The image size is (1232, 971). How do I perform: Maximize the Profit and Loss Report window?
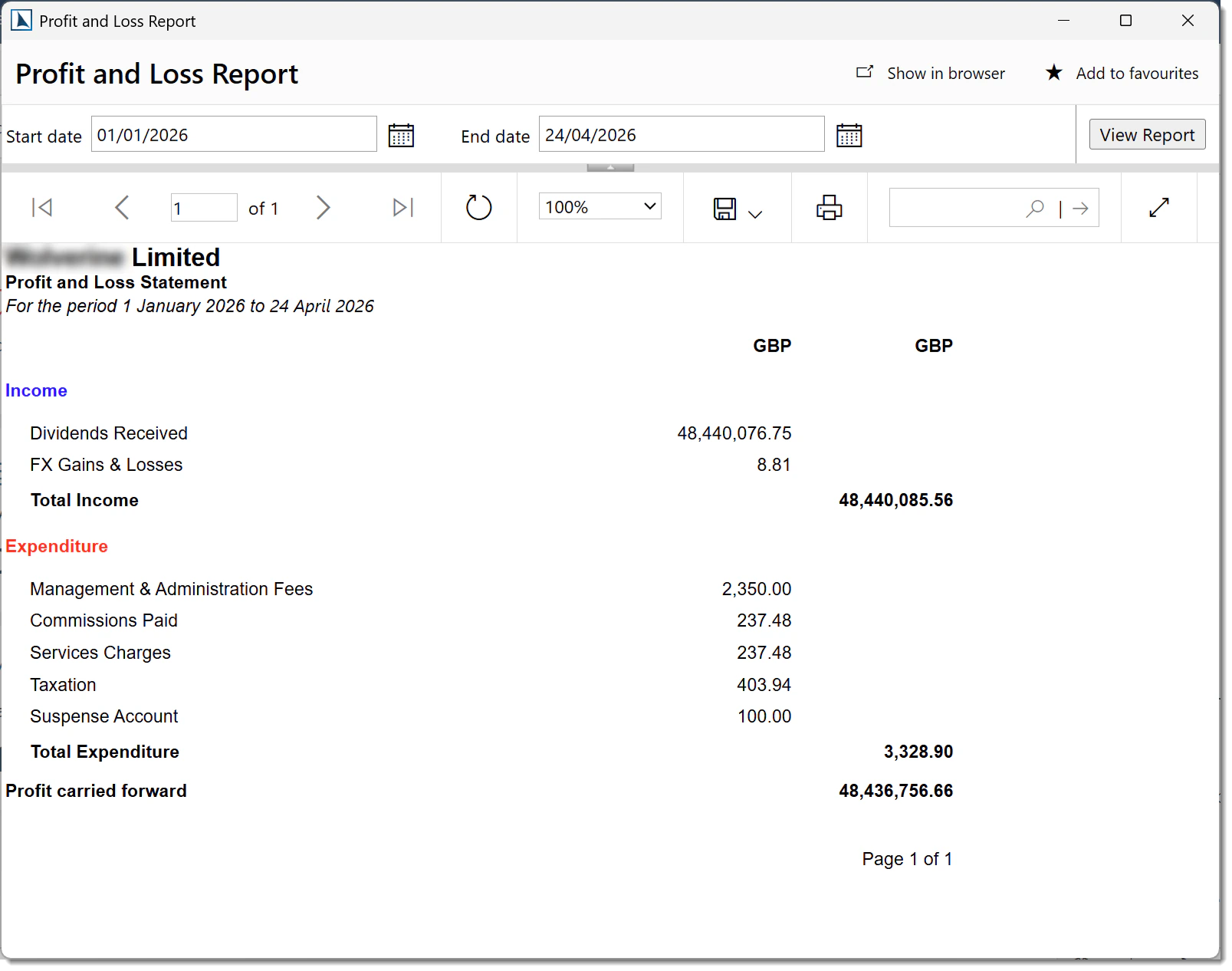tap(1125, 21)
